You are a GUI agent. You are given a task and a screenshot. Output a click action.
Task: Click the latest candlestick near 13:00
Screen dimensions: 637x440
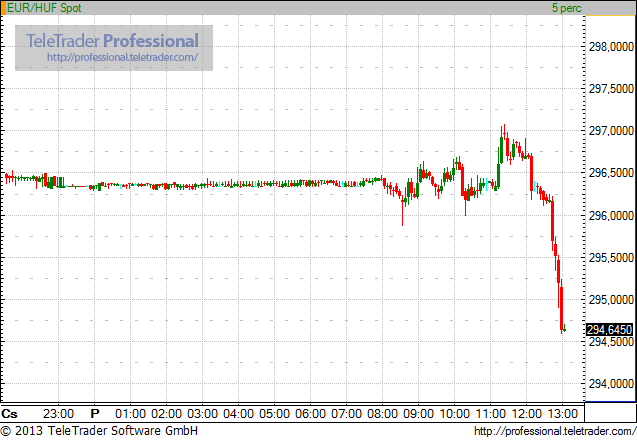(x=565, y=329)
